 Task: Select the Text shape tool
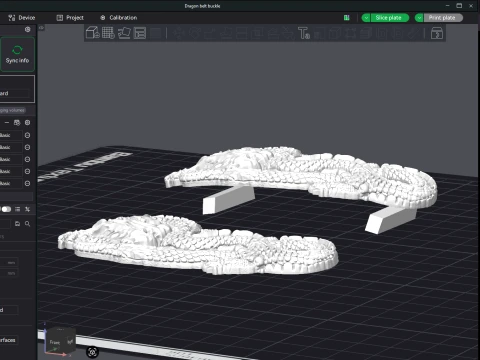[x=304, y=33]
